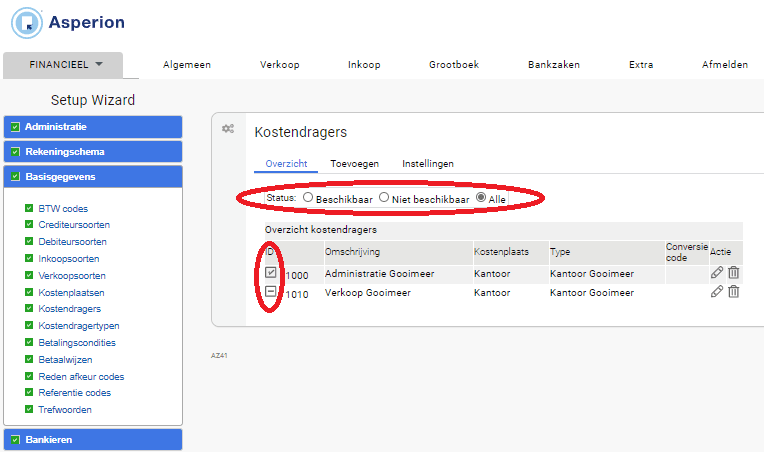Delete kostendrager 1000 with trash icon

pyautogui.click(x=734, y=273)
